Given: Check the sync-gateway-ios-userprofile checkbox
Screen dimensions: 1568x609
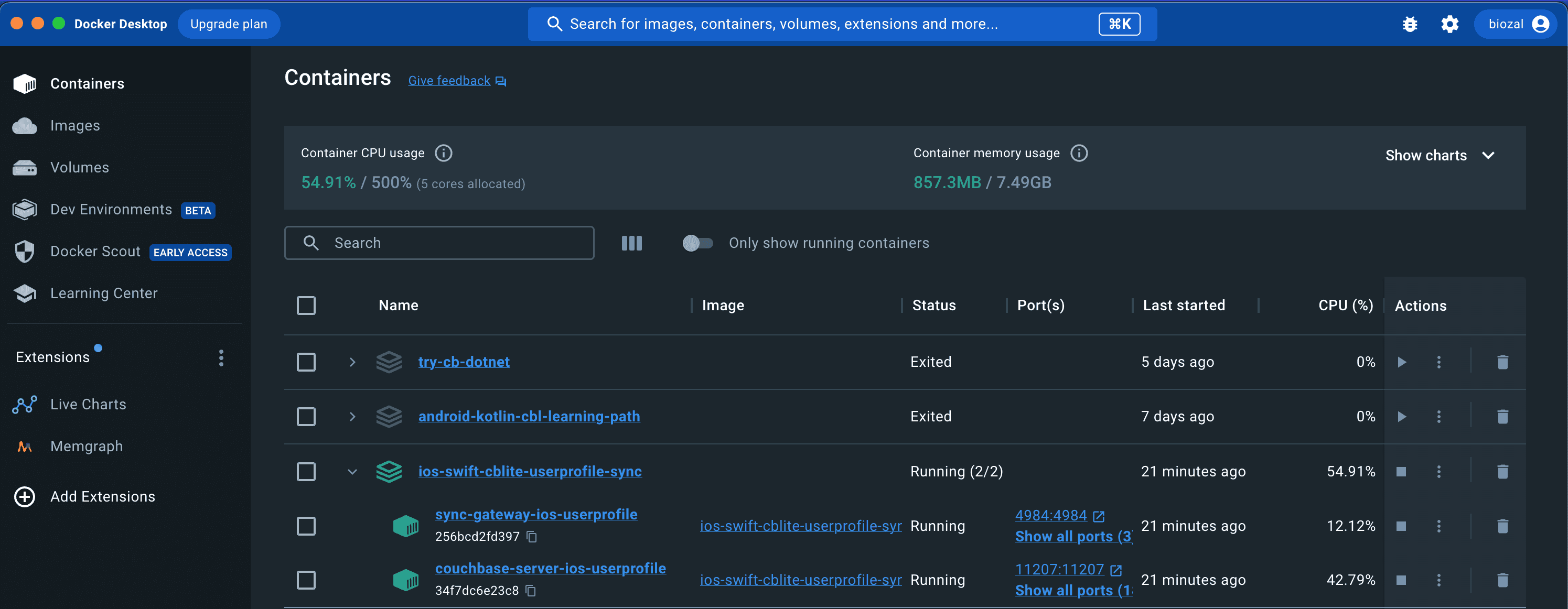Looking at the screenshot, I should 306,526.
